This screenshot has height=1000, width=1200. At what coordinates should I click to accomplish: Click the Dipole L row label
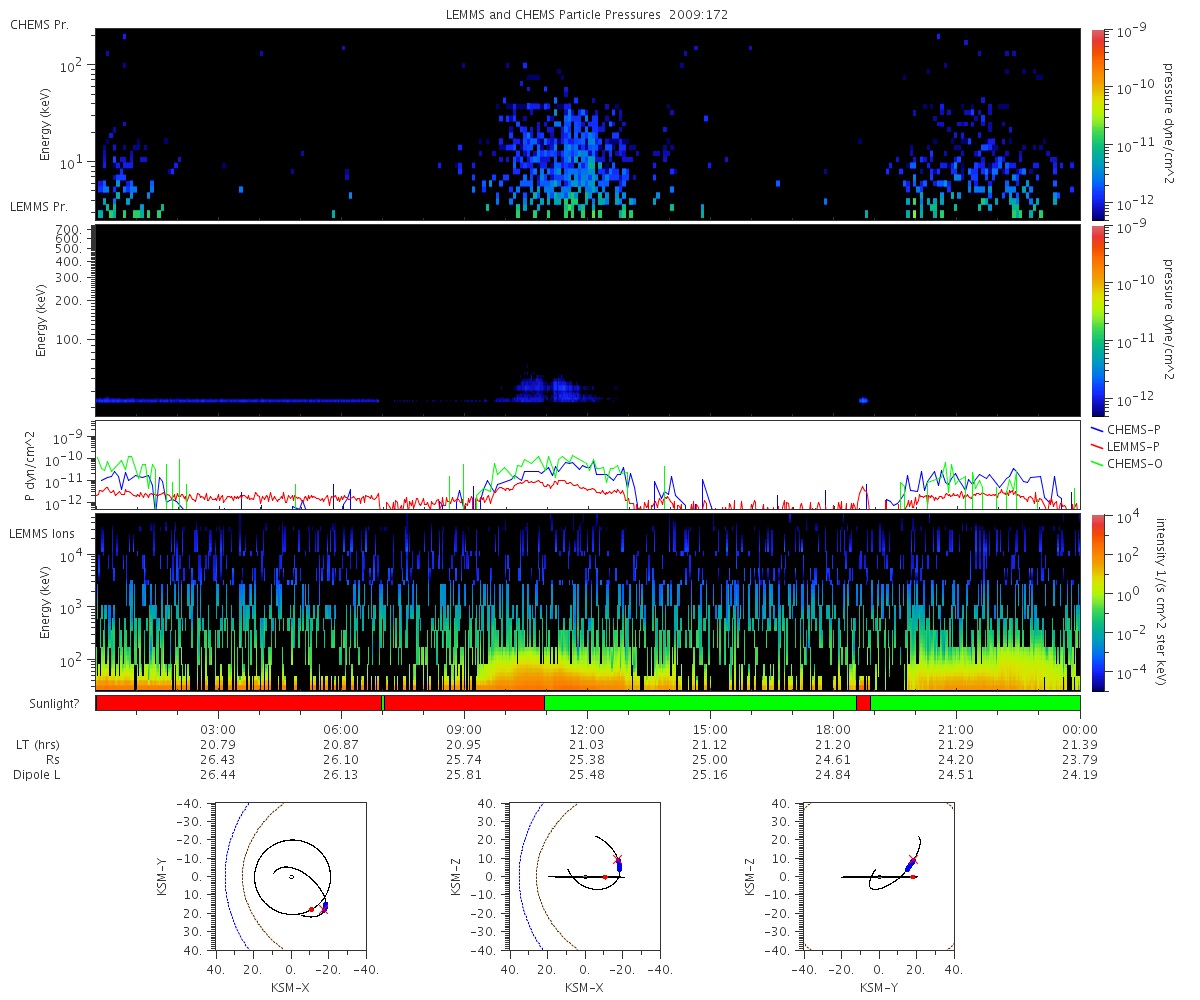coord(36,775)
